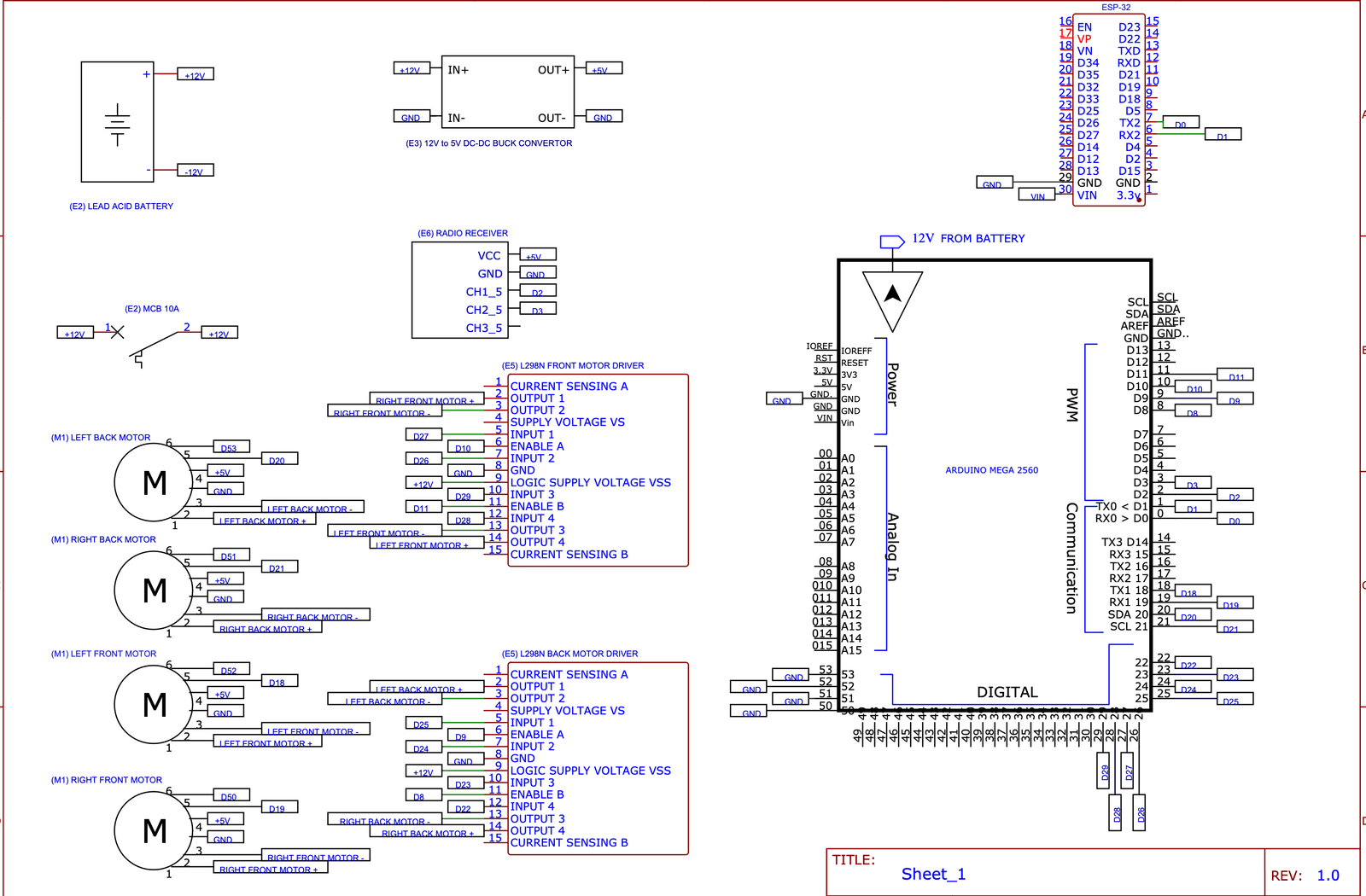
Task: Click the 'IOREFF' pin label on Arduino
Action: (856, 351)
